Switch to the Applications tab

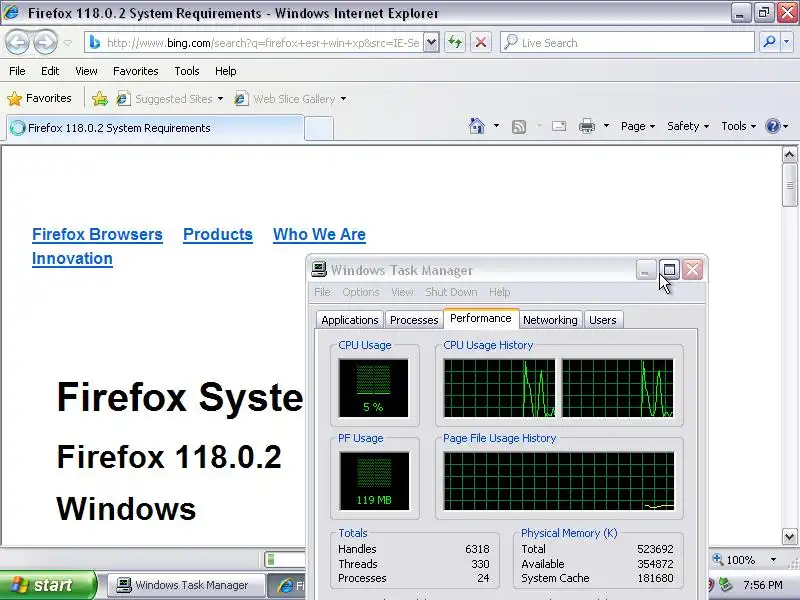coord(350,320)
